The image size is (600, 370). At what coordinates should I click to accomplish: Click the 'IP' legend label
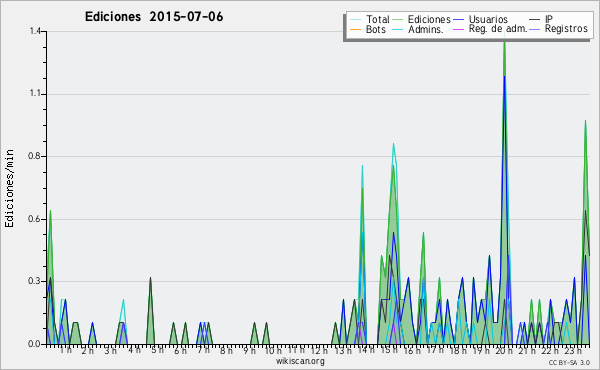coord(549,19)
